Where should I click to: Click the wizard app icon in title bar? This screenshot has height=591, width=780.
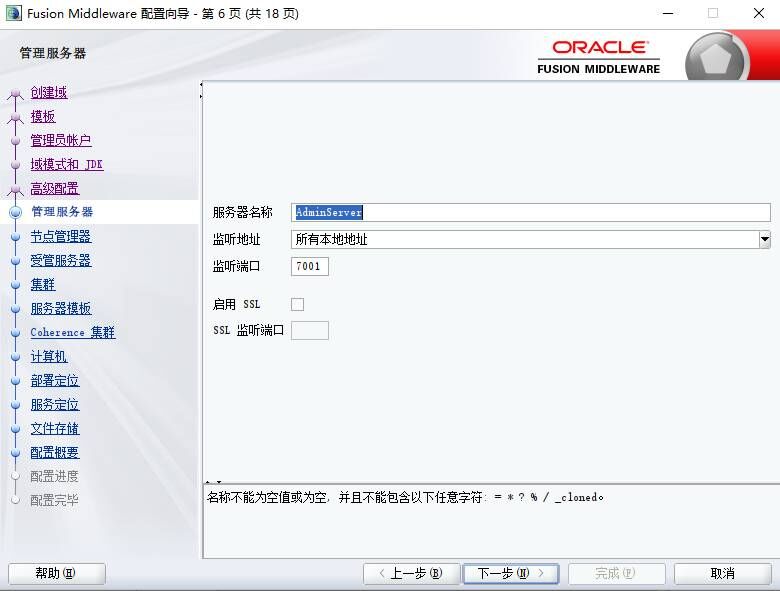tap(13, 13)
